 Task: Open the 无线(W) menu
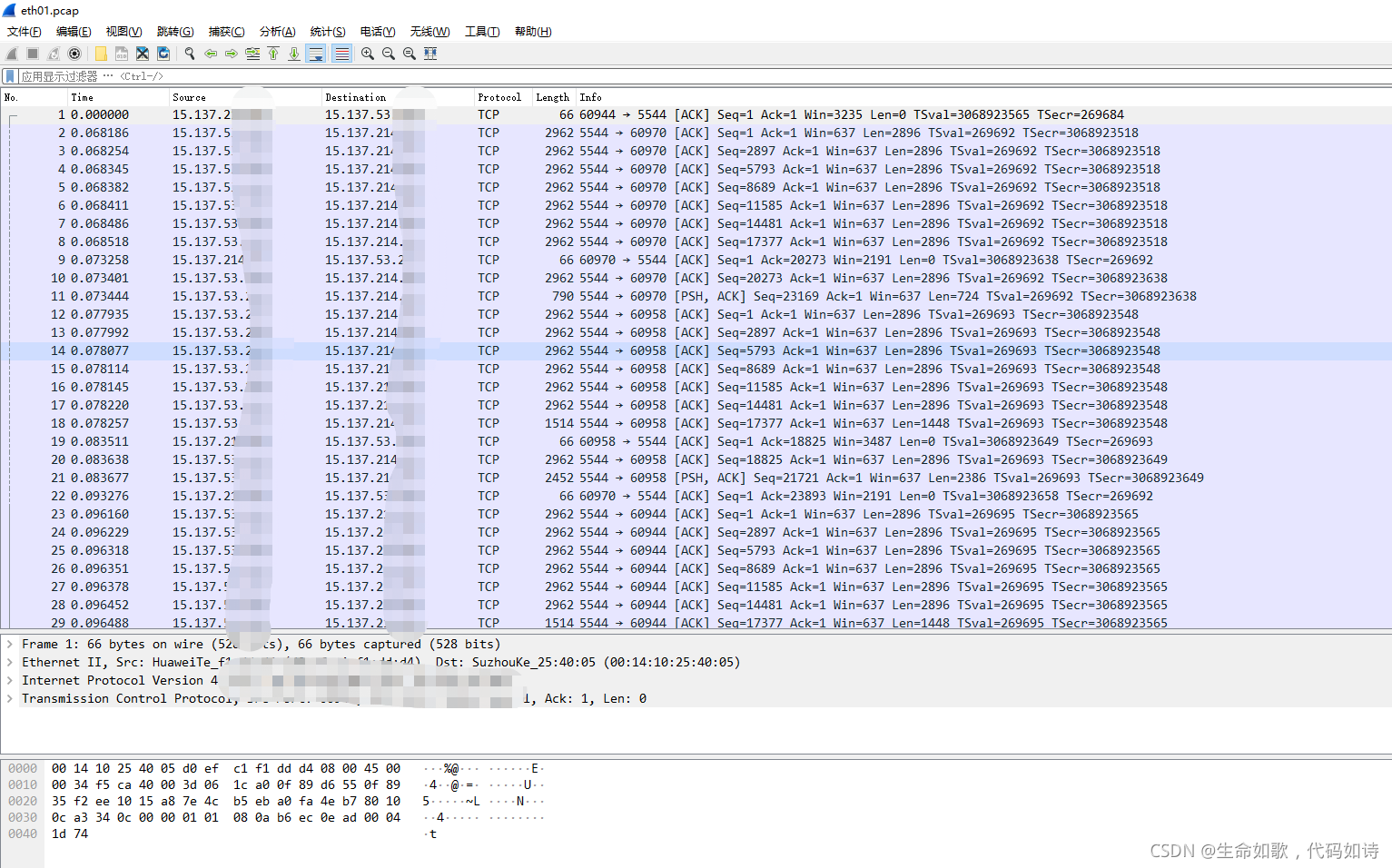tap(430, 32)
